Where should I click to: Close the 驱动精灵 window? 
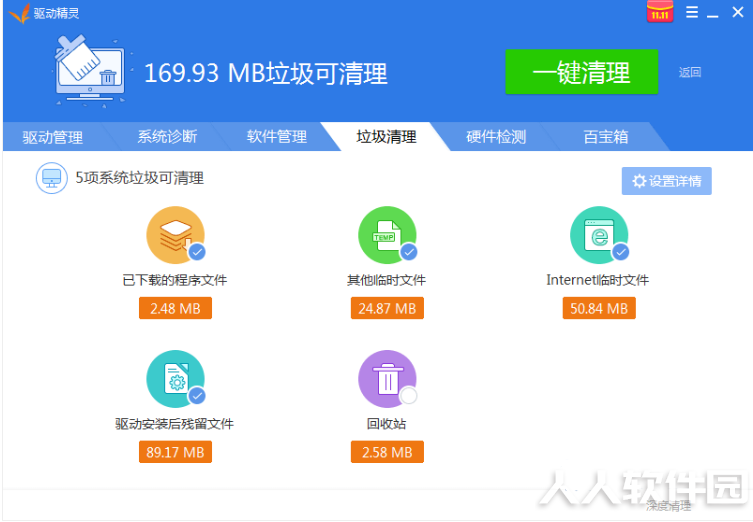738,12
